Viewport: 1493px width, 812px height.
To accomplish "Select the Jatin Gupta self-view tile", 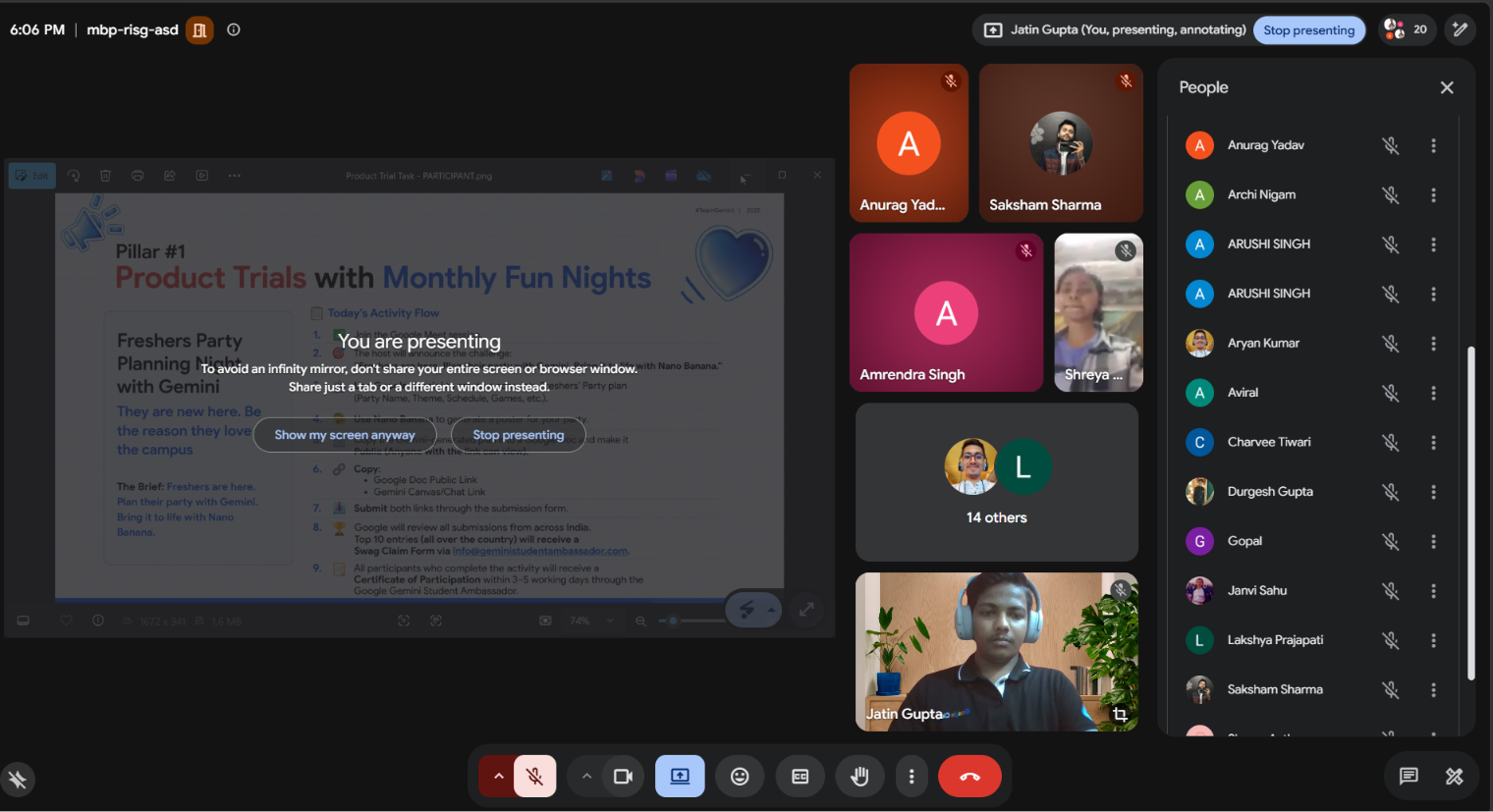I will point(997,652).
